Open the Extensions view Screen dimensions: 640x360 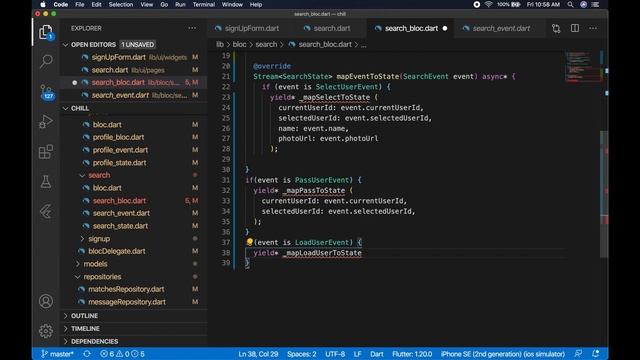[46, 152]
